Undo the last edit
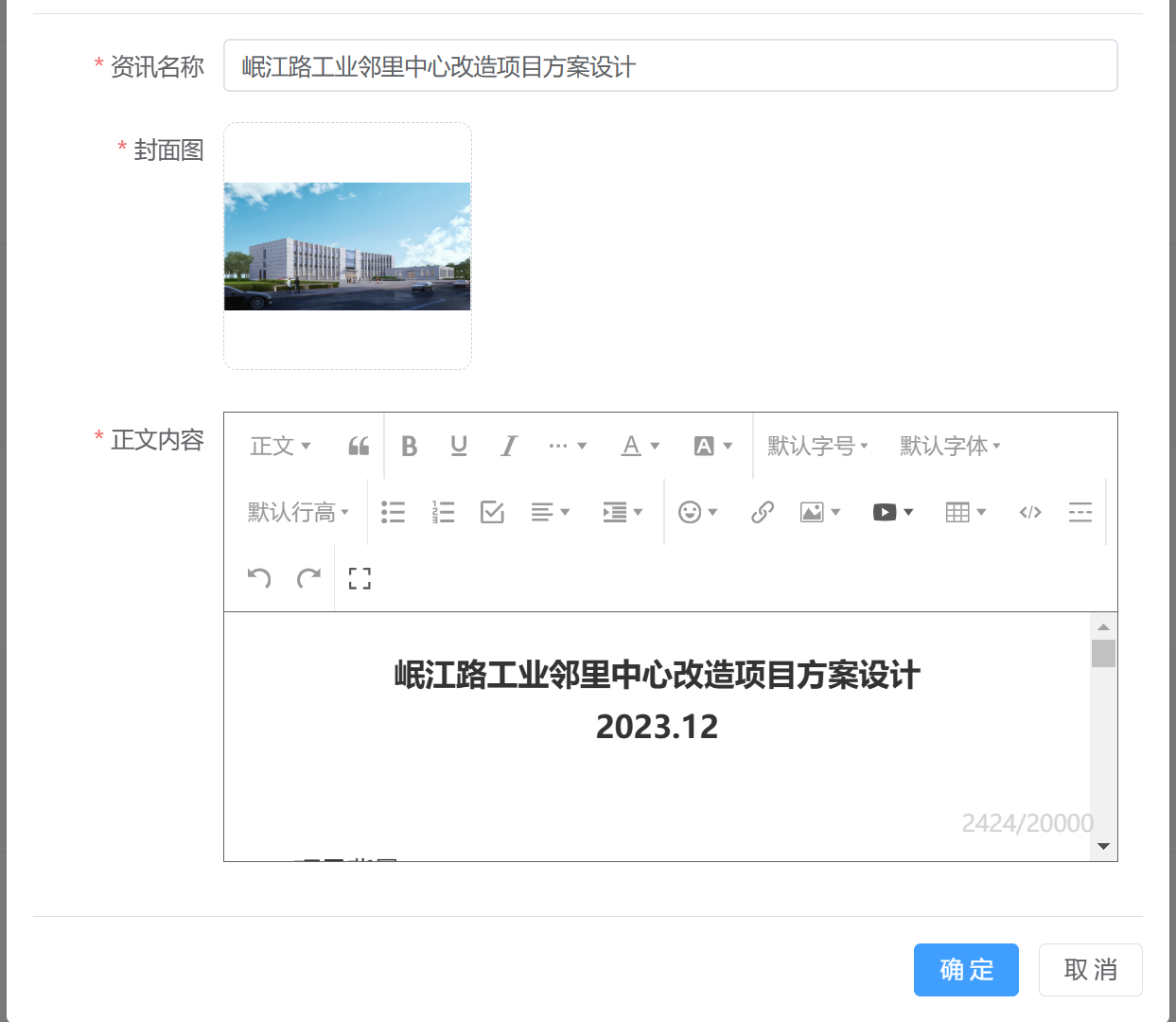 click(x=259, y=578)
